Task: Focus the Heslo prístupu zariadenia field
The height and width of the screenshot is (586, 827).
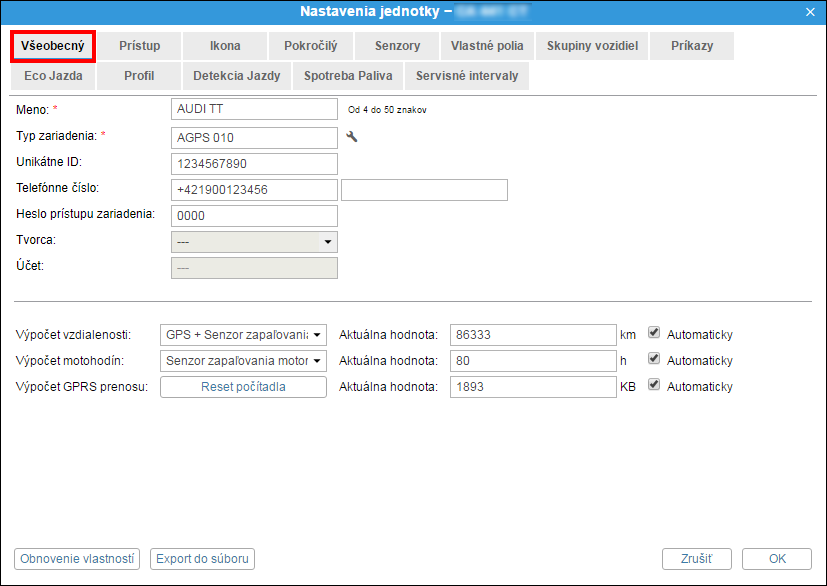Action: point(254,216)
